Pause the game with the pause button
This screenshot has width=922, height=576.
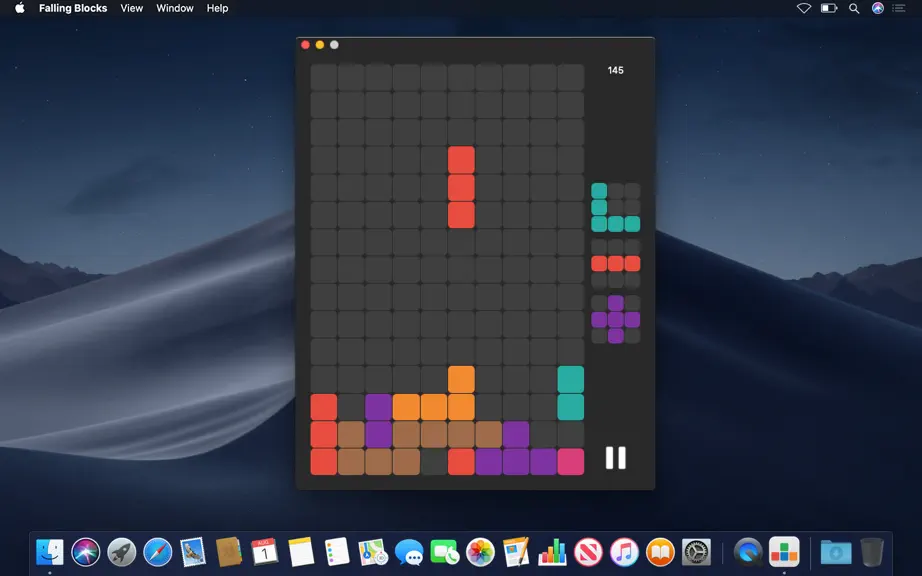(616, 458)
